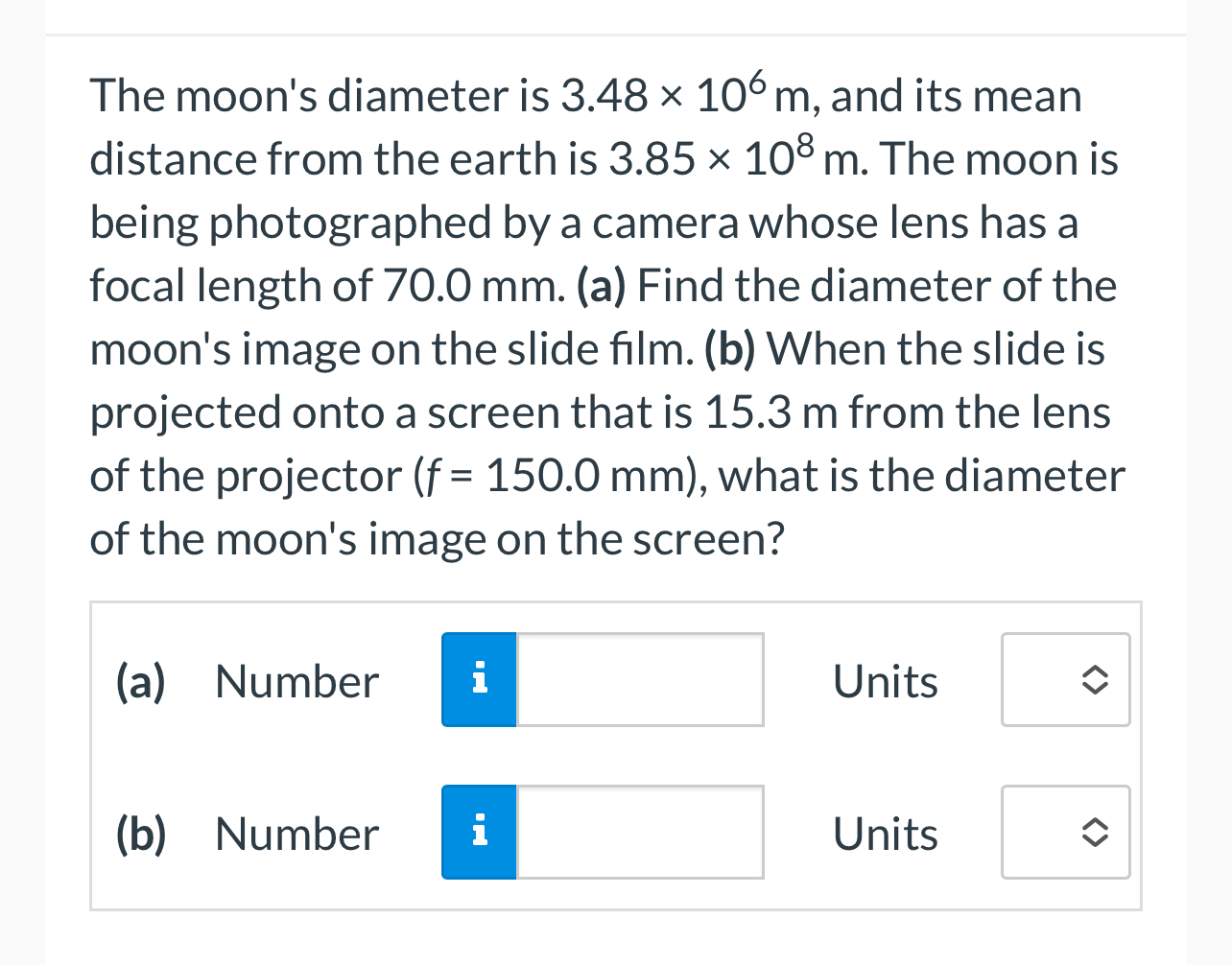Click the 'Units' label for part (a)
This screenshot has height=965, width=1232.
click(885, 681)
